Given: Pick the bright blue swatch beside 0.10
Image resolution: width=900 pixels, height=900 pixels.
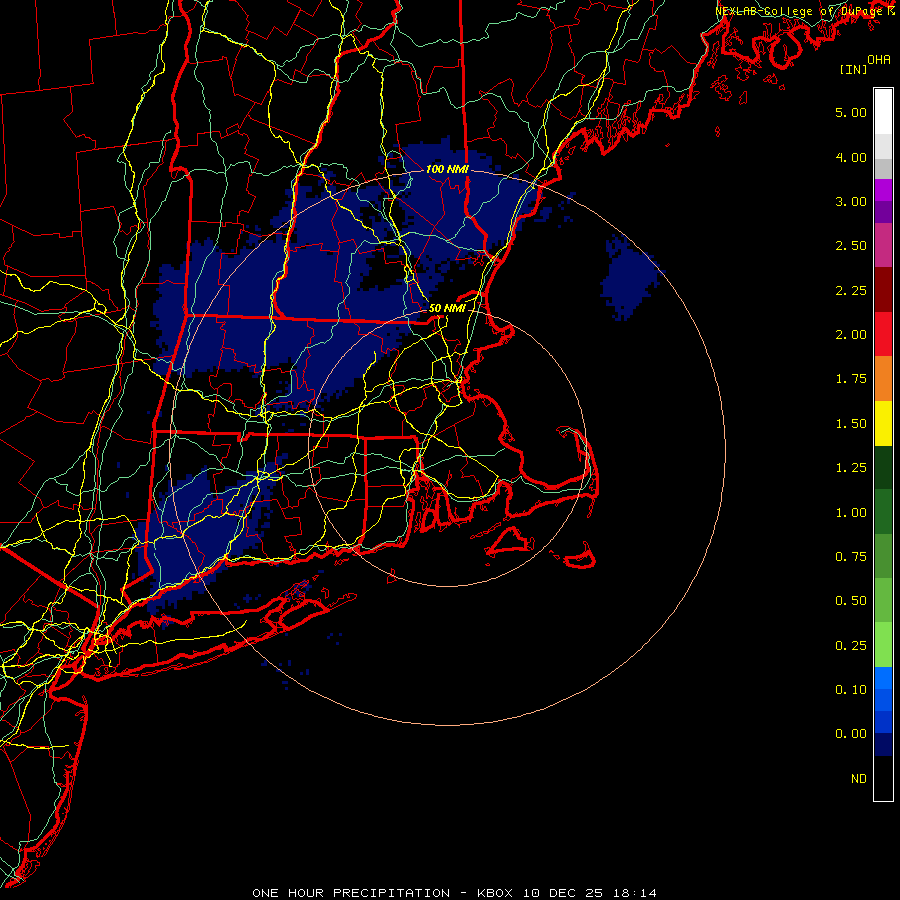Looking at the screenshot, I should tap(883, 678).
